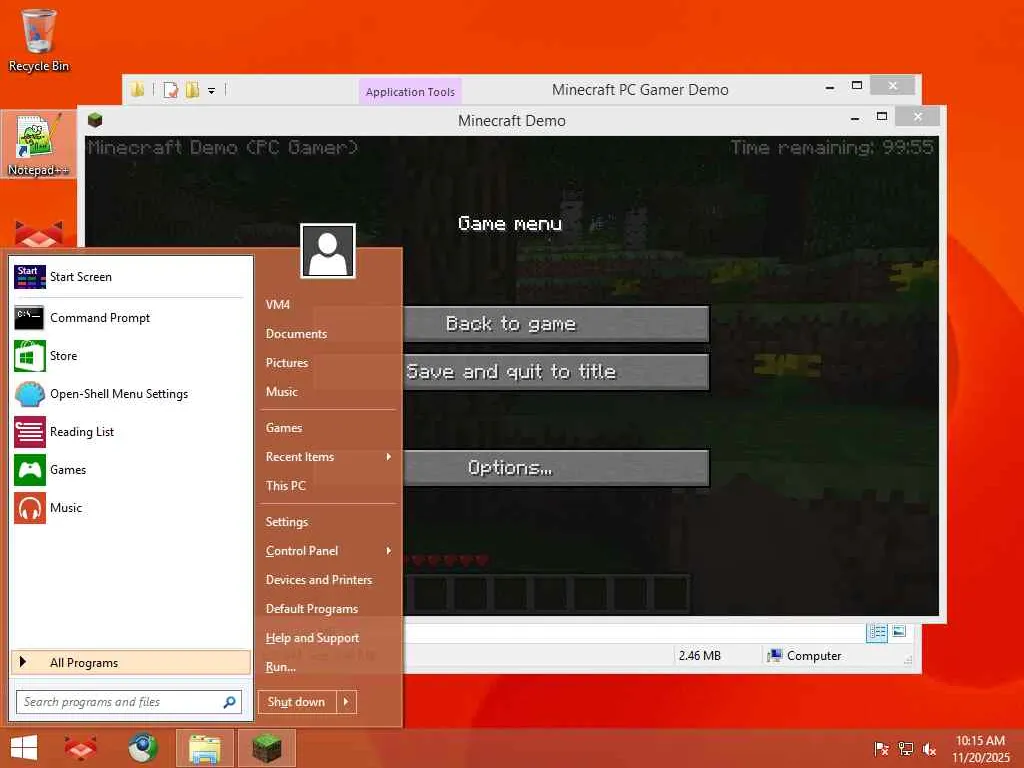1024x768 pixels.
Task: Open the red fox app in taskbar
Action: [x=80, y=748]
